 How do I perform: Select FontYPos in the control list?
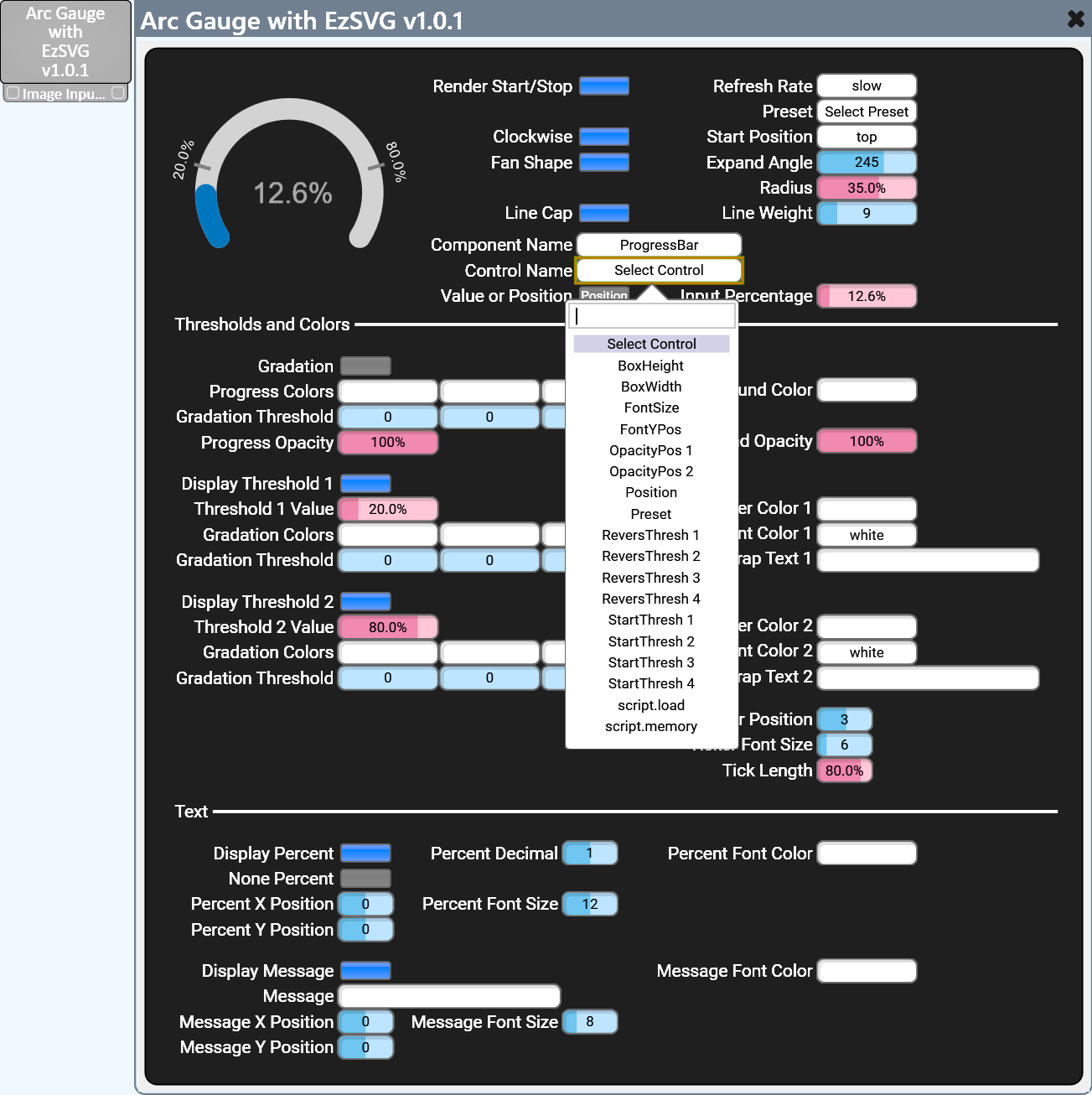[651, 429]
